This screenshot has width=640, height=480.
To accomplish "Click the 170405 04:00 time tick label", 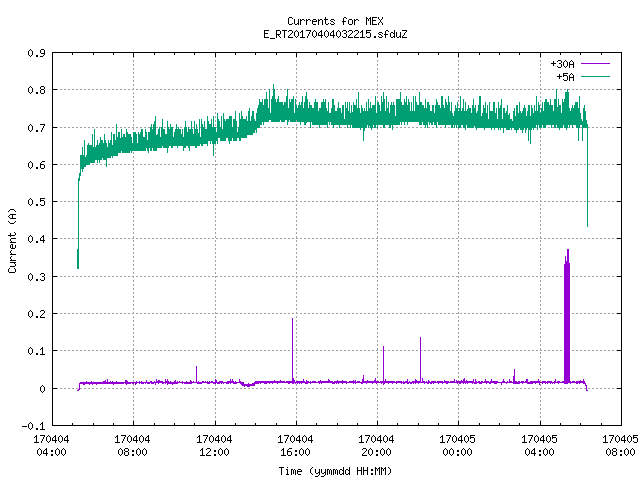I will pos(540,446).
